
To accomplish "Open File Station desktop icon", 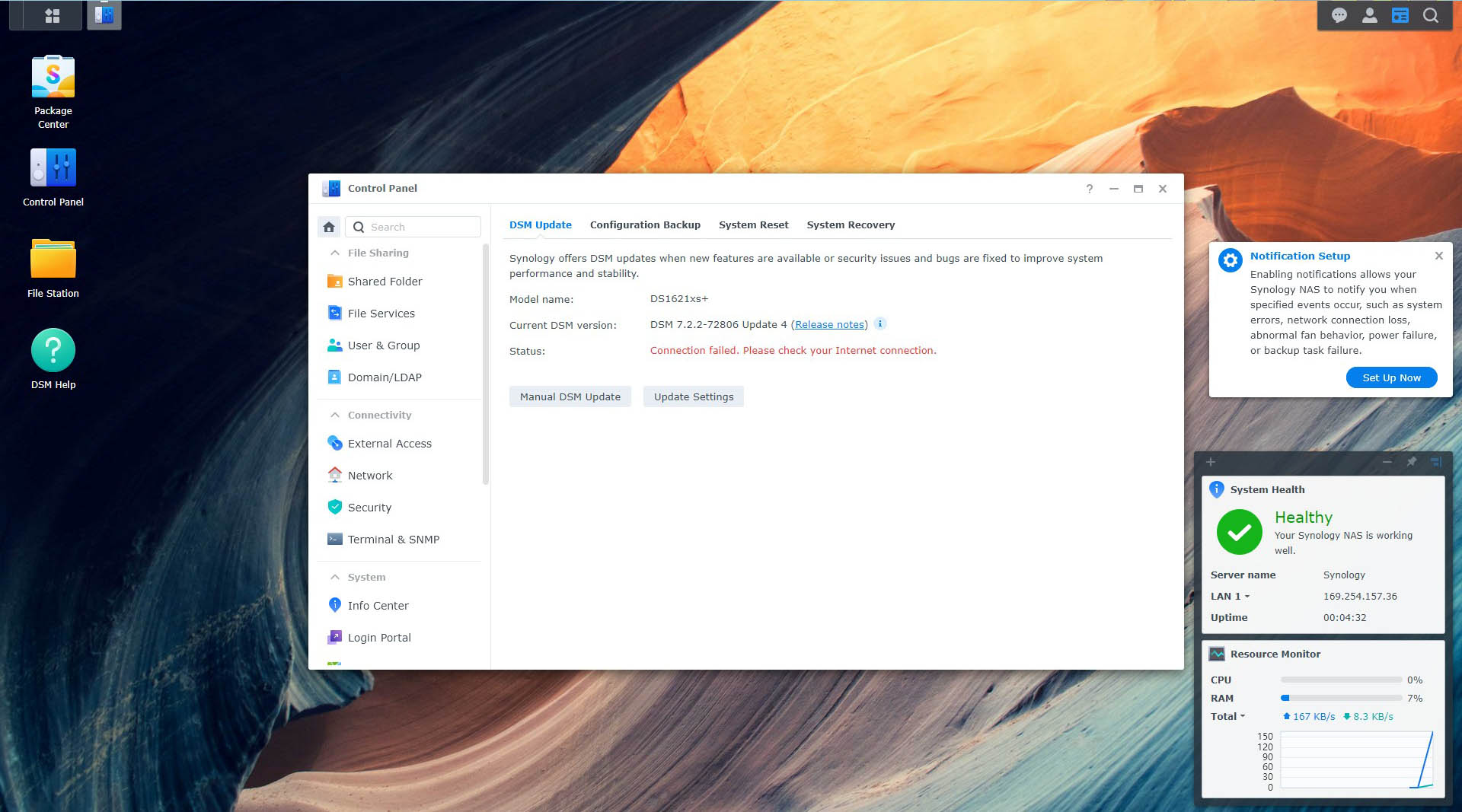I will point(53,269).
